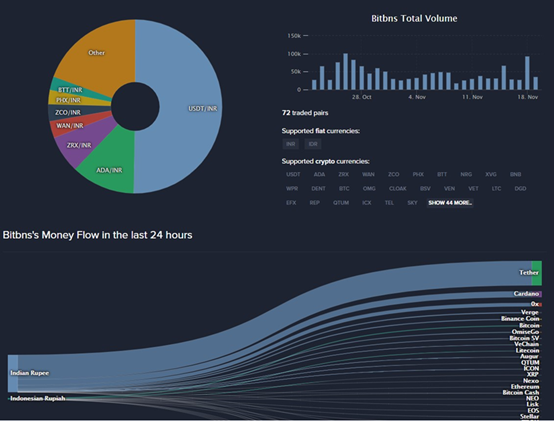Expand the SHOW 44 MORE currency list
The width and height of the screenshot is (554, 421).
tap(450, 203)
